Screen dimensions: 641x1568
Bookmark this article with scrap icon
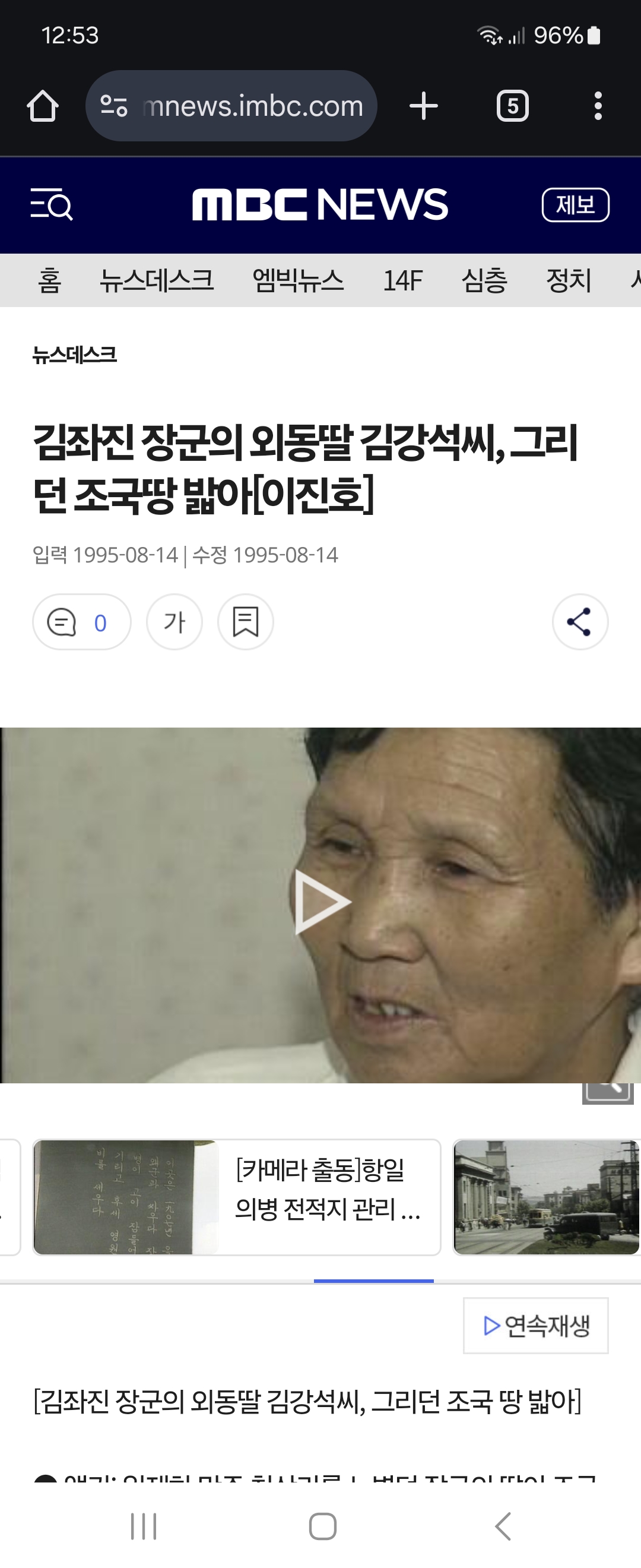click(246, 622)
